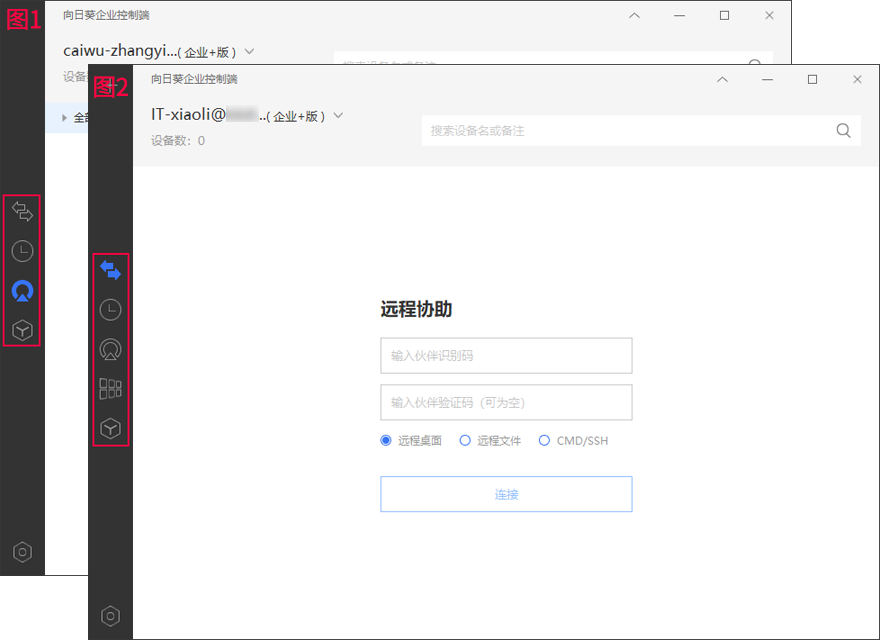This screenshot has height=640, width=880.
Task: Click the magnifier search icon in IT-xiaoli window
Action: click(x=843, y=131)
